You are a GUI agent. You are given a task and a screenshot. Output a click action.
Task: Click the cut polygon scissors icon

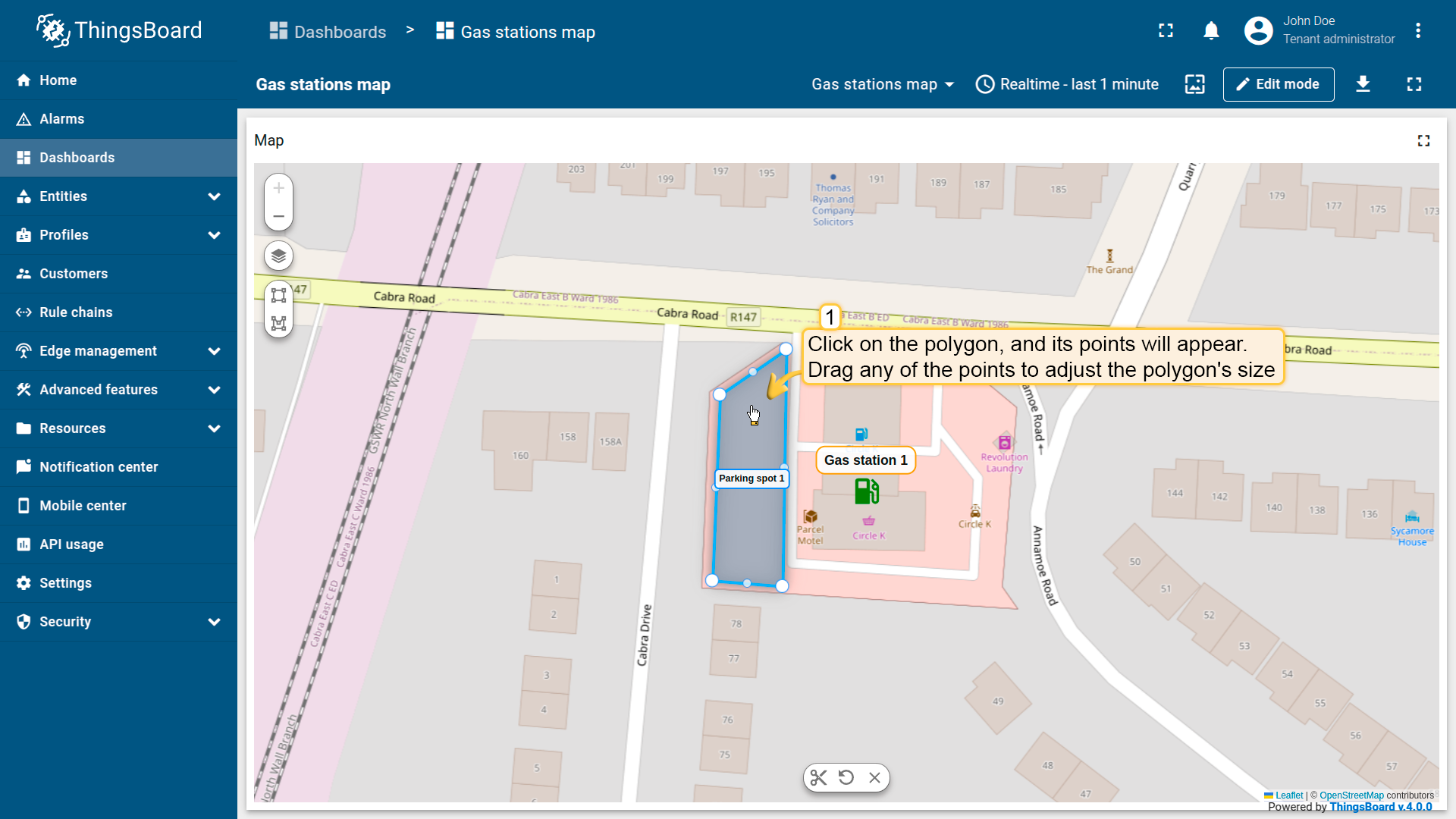coord(818,777)
